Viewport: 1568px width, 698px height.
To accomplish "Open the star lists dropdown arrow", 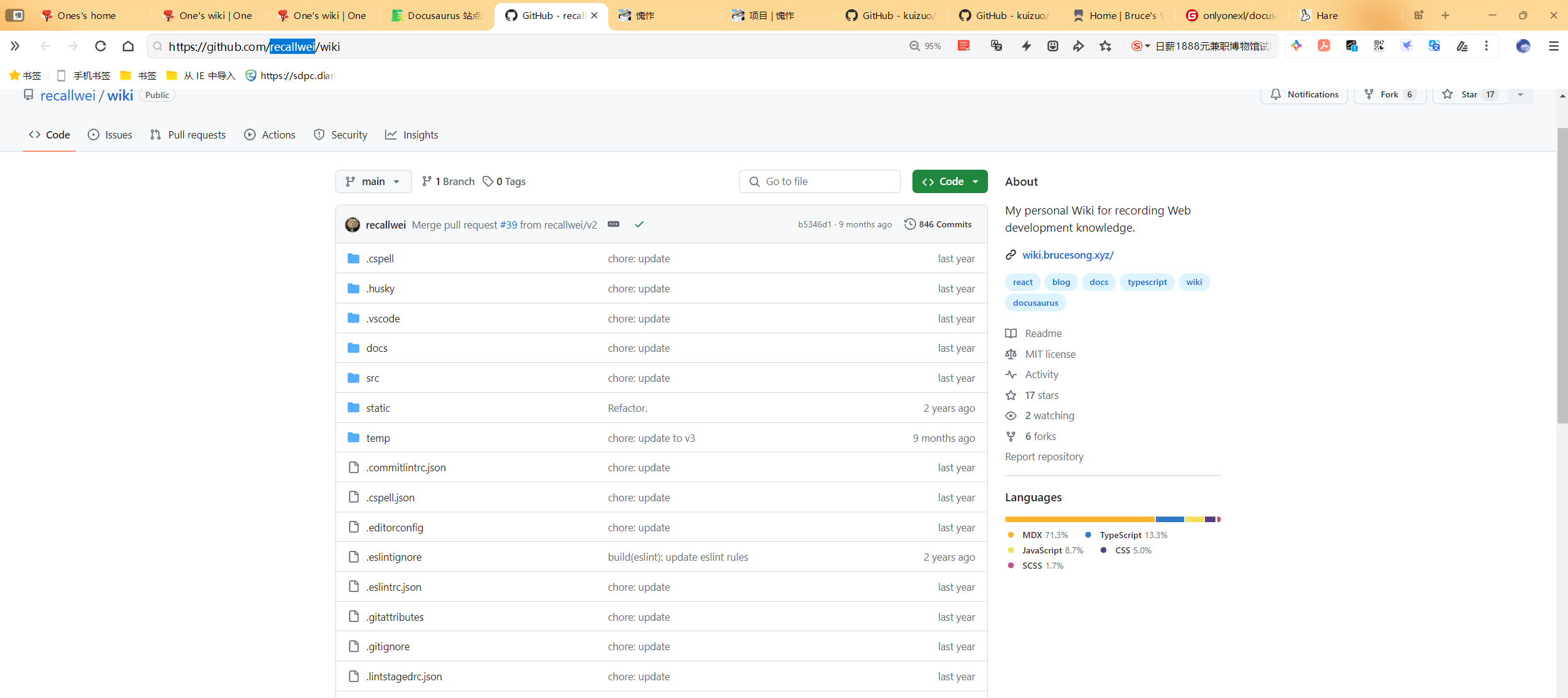I will [x=1520, y=94].
